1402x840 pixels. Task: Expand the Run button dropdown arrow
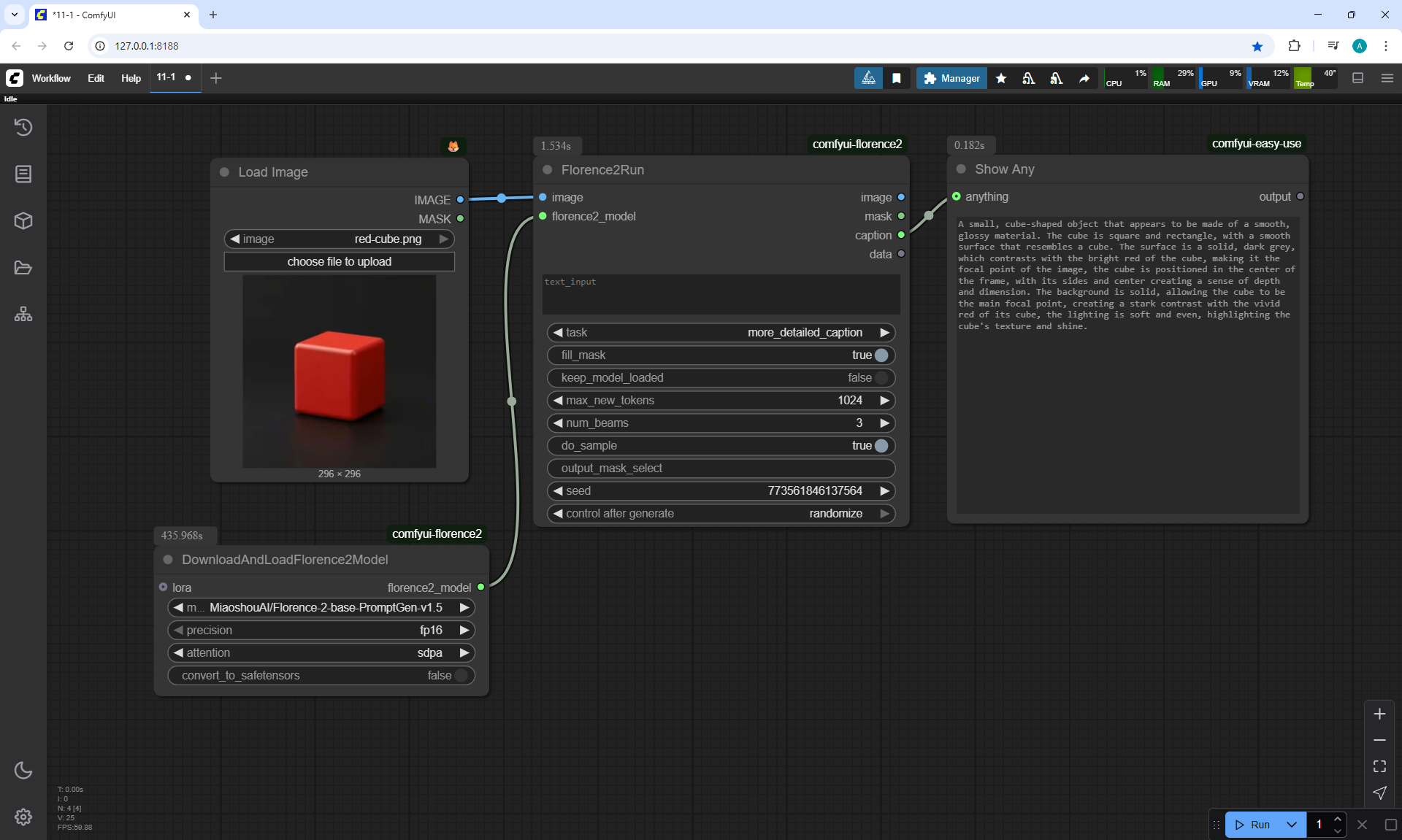[x=1292, y=825]
